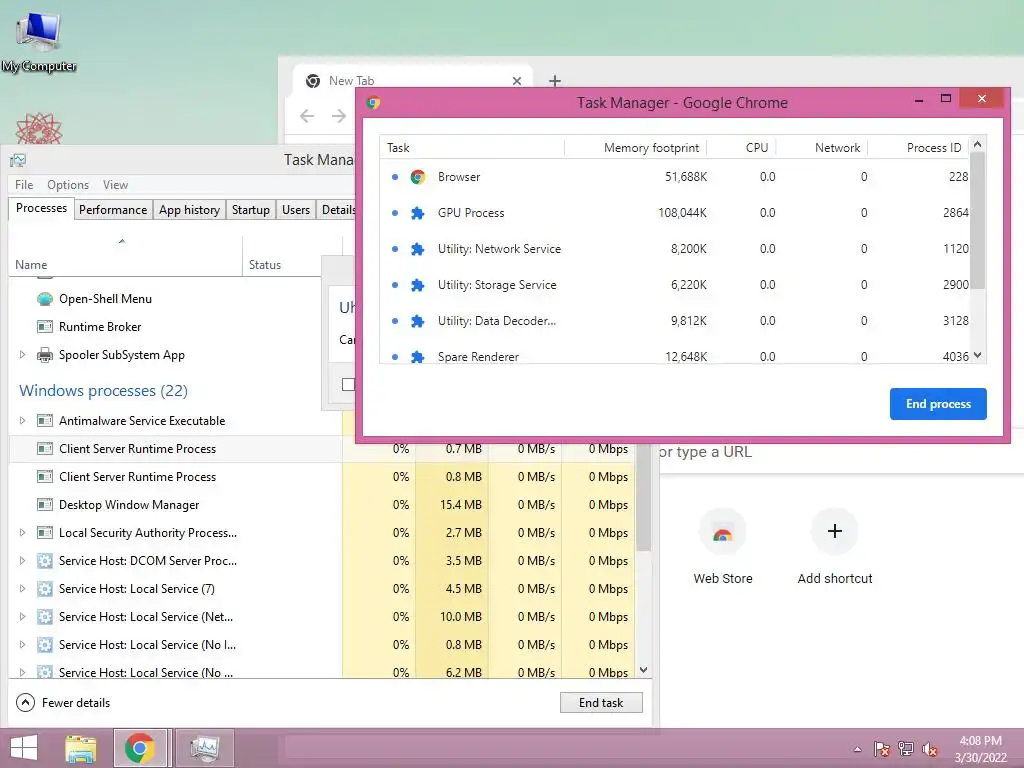Screen dimensions: 1024x768
Task: Show hidden tray icons arrow
Action: point(857,750)
